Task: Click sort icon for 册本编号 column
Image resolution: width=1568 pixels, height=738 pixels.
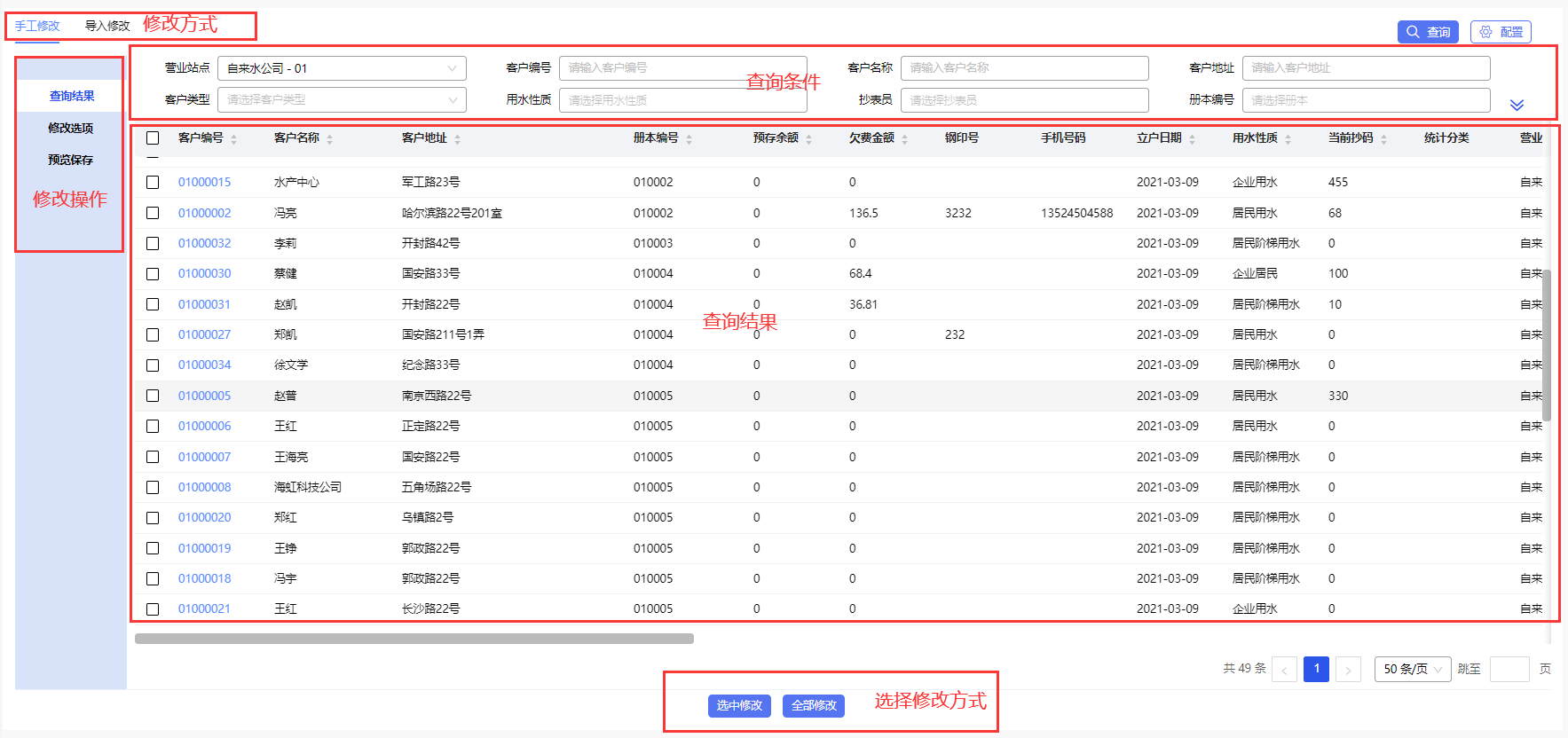Action: click(x=689, y=139)
